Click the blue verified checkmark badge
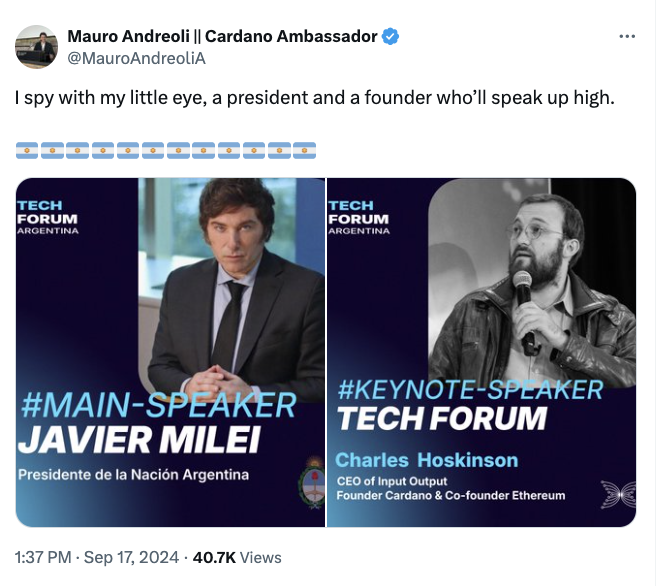The image size is (656, 586). pyautogui.click(x=391, y=37)
